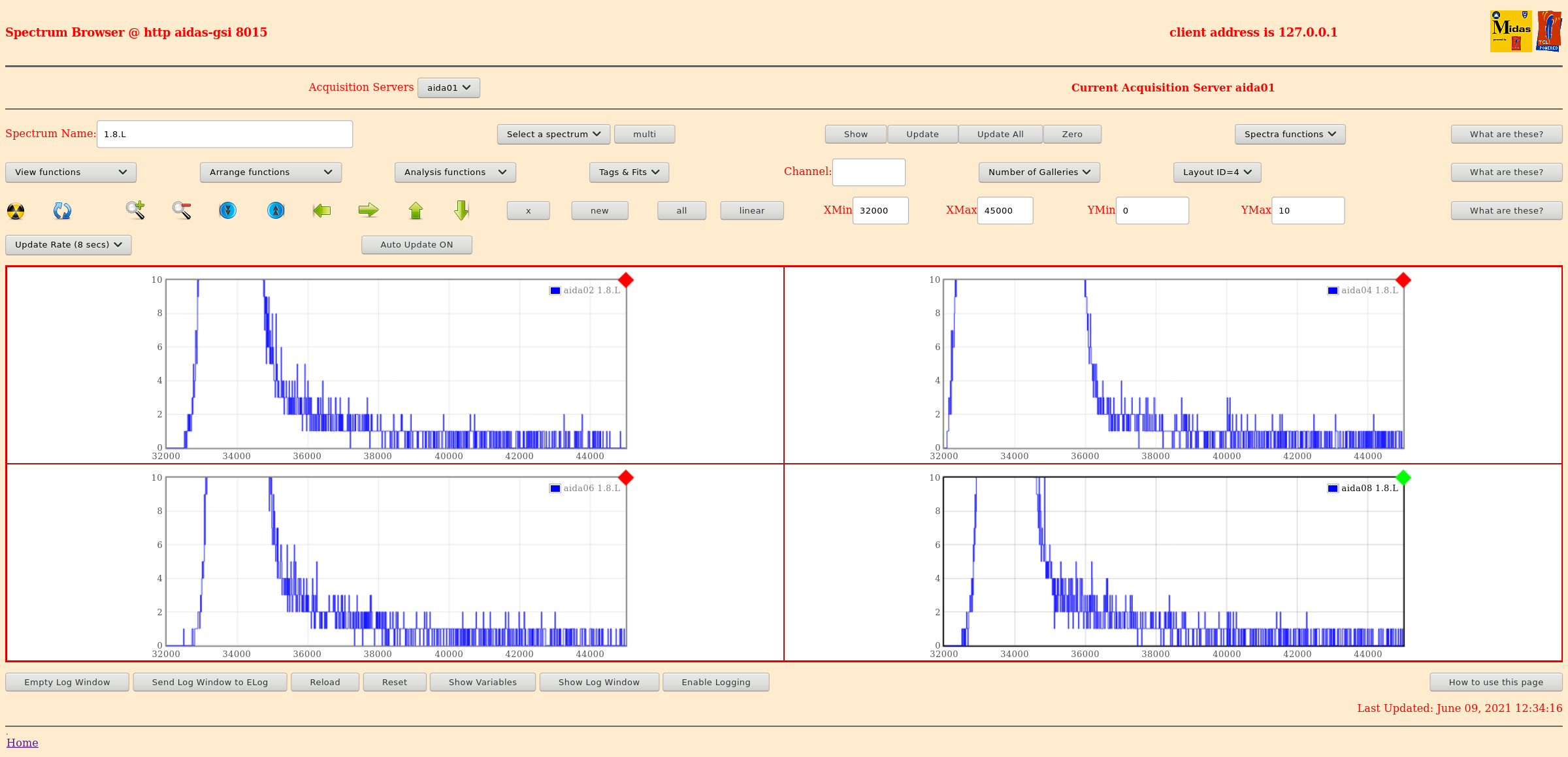Viewport: 1568px width, 757px height.
Task: Click the blue circular refresh arrows icon
Action: pyautogui.click(x=62, y=211)
